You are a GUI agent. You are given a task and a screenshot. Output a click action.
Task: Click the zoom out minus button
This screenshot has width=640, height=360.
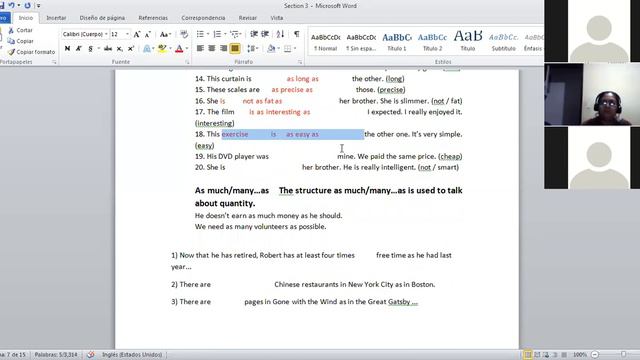[x=595, y=355]
